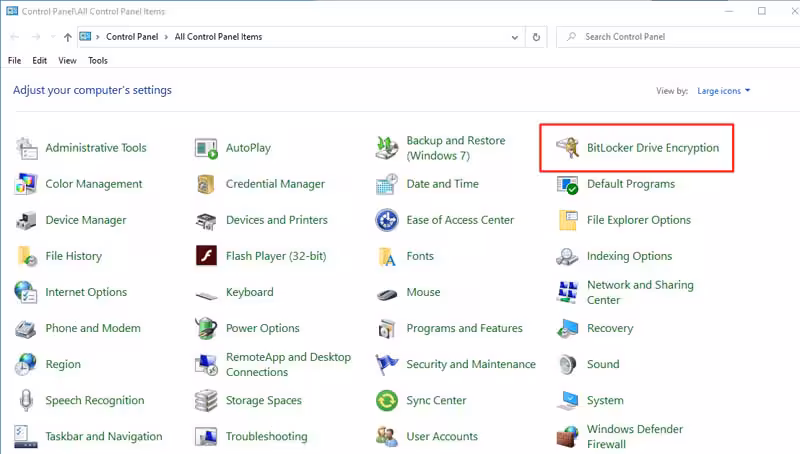This screenshot has width=800, height=454.
Task: Open Power Options battery icon
Action: coord(206,329)
